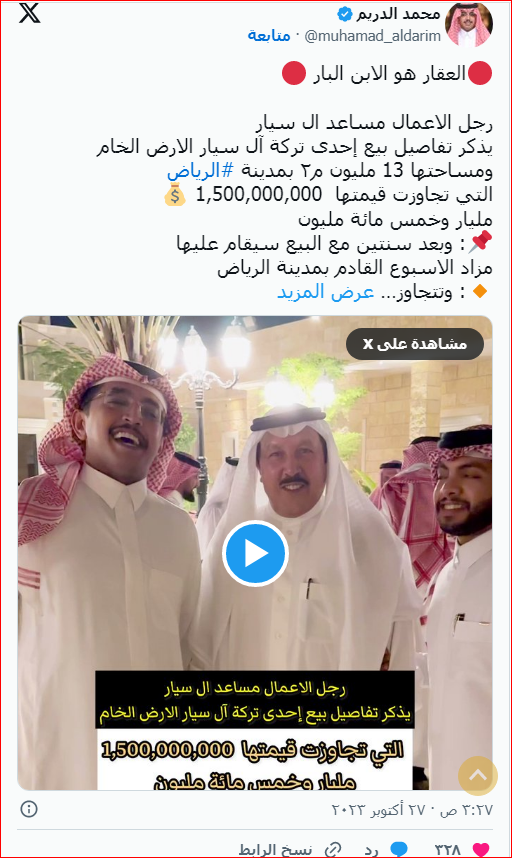
Task: Open محمد الدريم profile avatar
Action: (469, 24)
